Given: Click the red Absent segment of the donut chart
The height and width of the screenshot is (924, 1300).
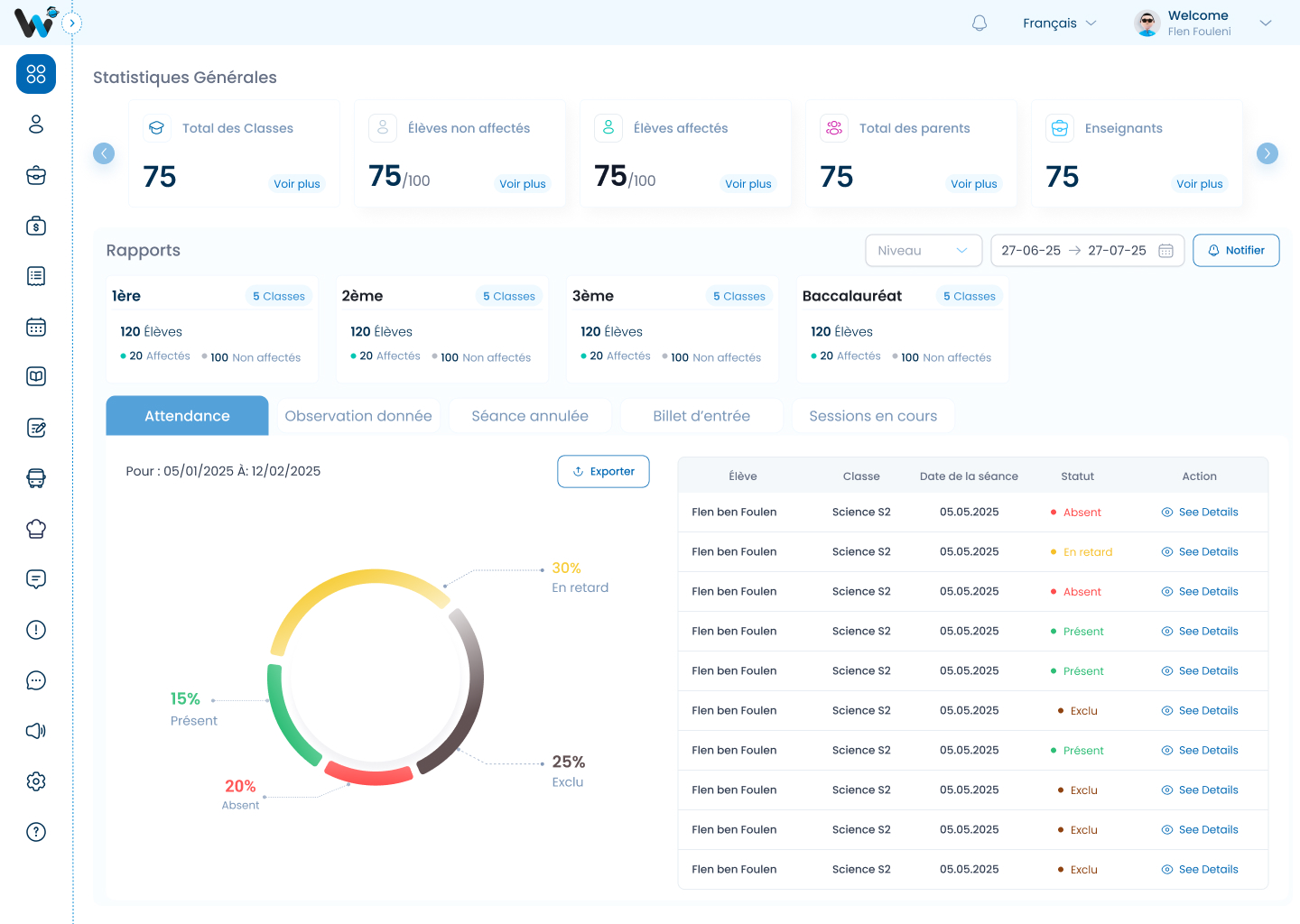Looking at the screenshot, I should pos(368,774).
